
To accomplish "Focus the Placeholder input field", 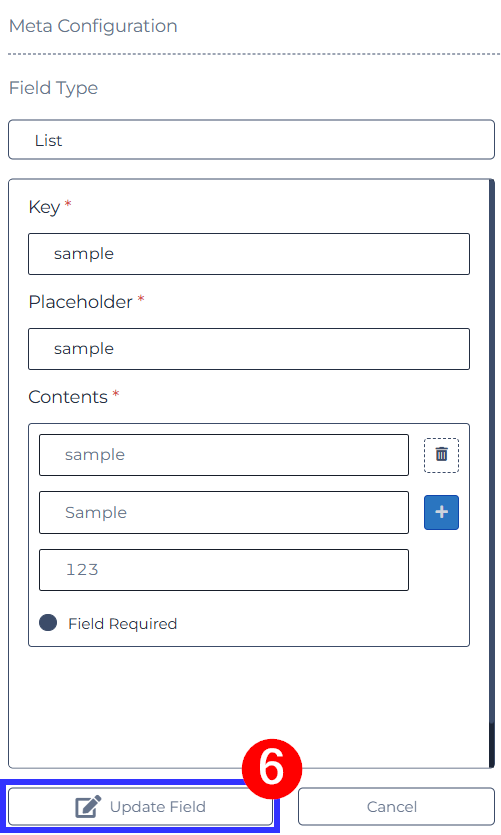I will (249, 349).
